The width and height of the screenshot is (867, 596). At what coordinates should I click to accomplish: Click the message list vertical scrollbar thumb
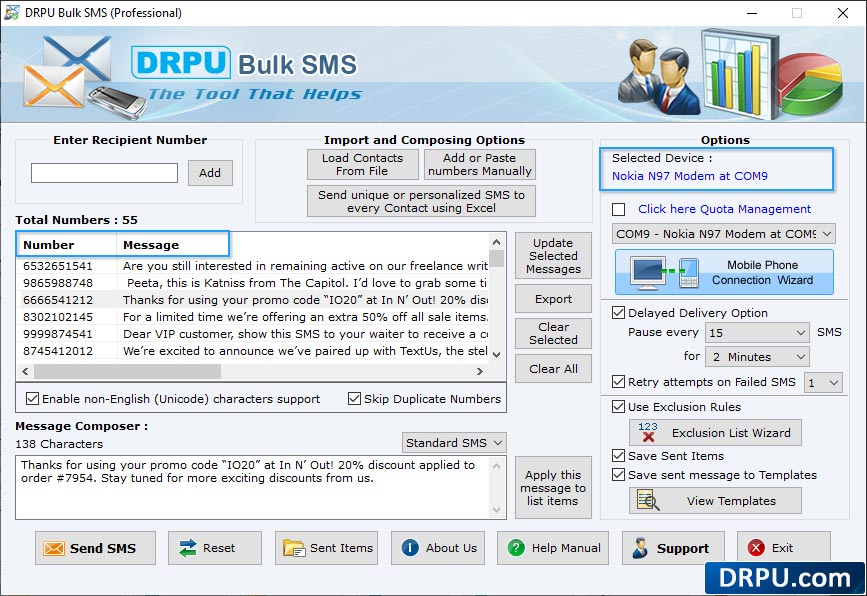[497, 259]
